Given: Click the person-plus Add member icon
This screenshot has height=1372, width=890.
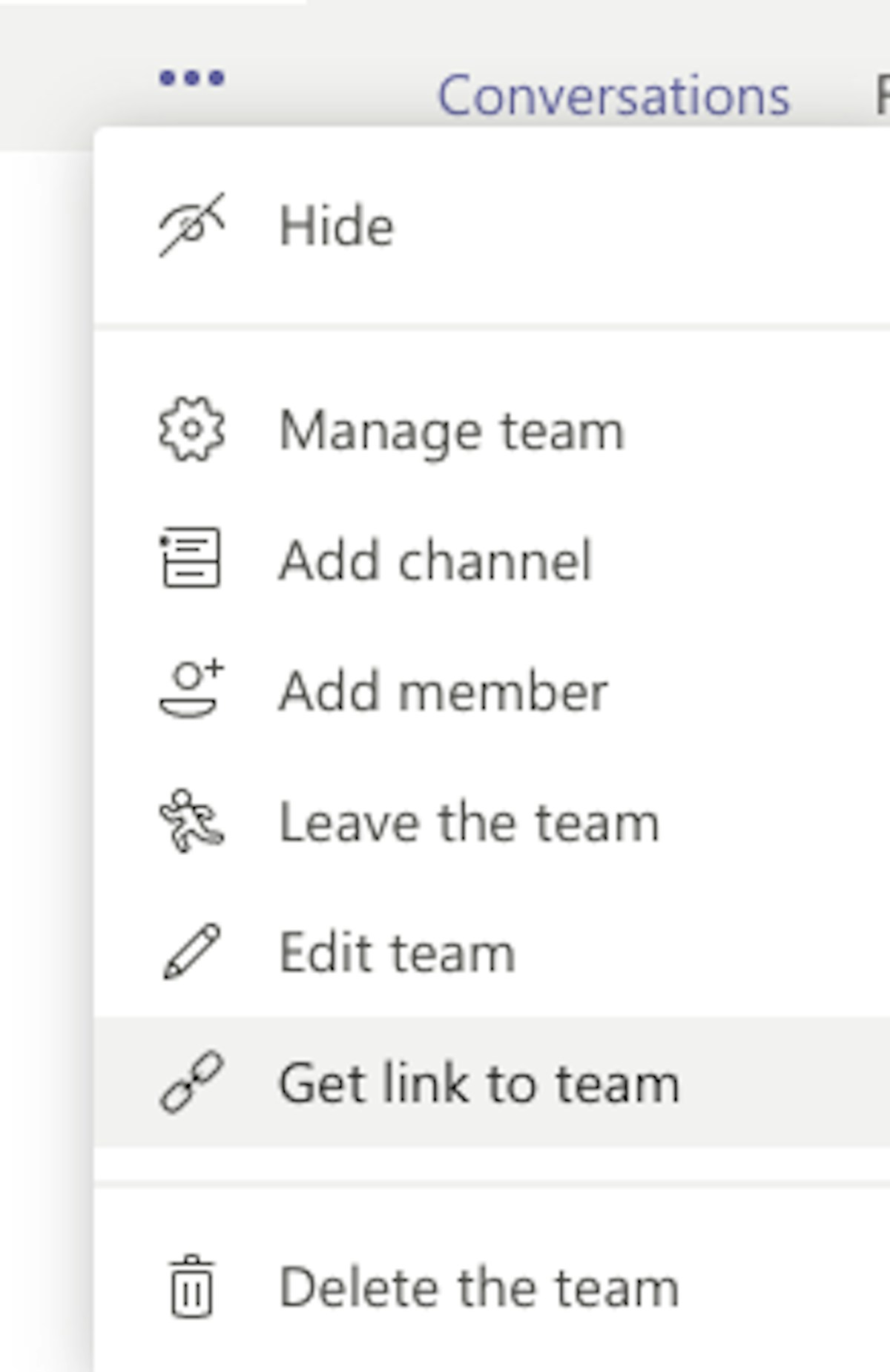Looking at the screenshot, I should click(x=191, y=689).
